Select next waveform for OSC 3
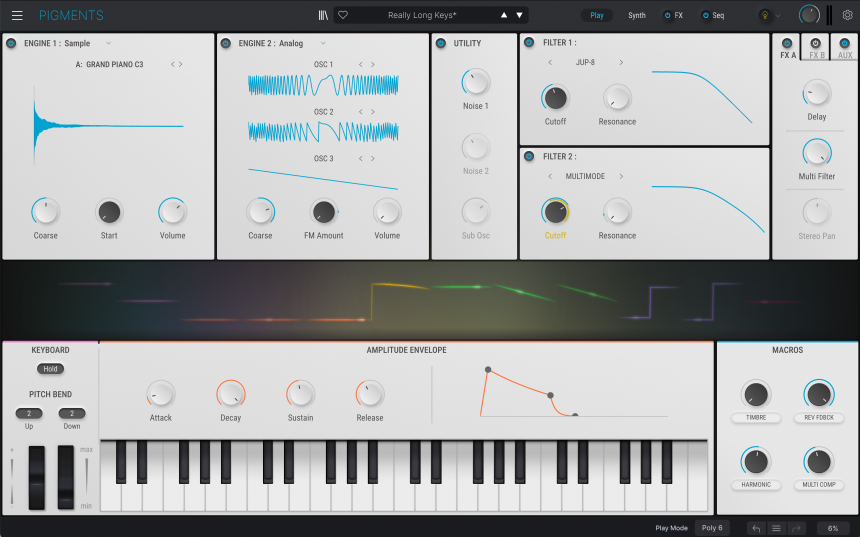 372,158
